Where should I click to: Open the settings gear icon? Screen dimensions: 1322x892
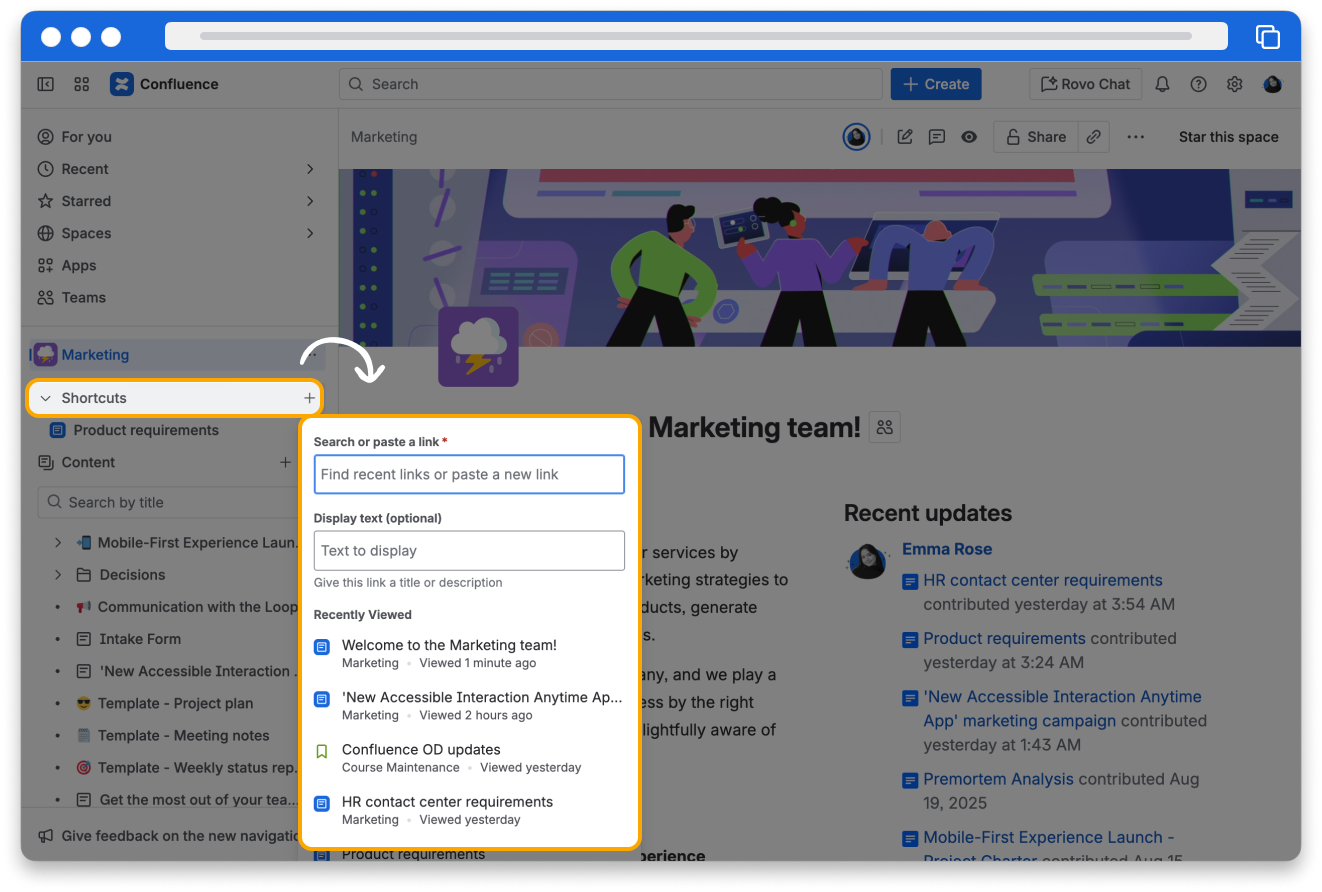tap(1235, 85)
